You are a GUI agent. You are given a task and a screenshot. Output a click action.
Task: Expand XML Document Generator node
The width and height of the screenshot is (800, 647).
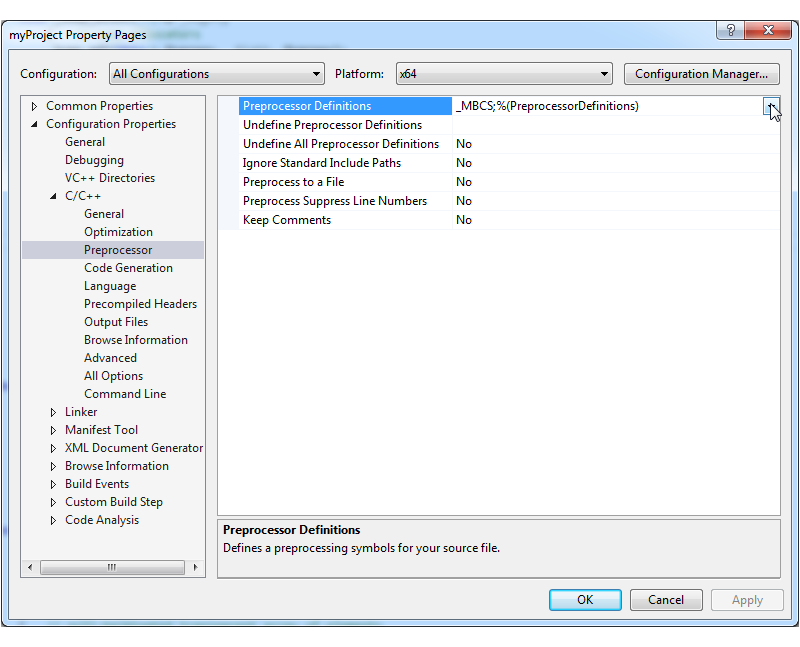click(53, 448)
